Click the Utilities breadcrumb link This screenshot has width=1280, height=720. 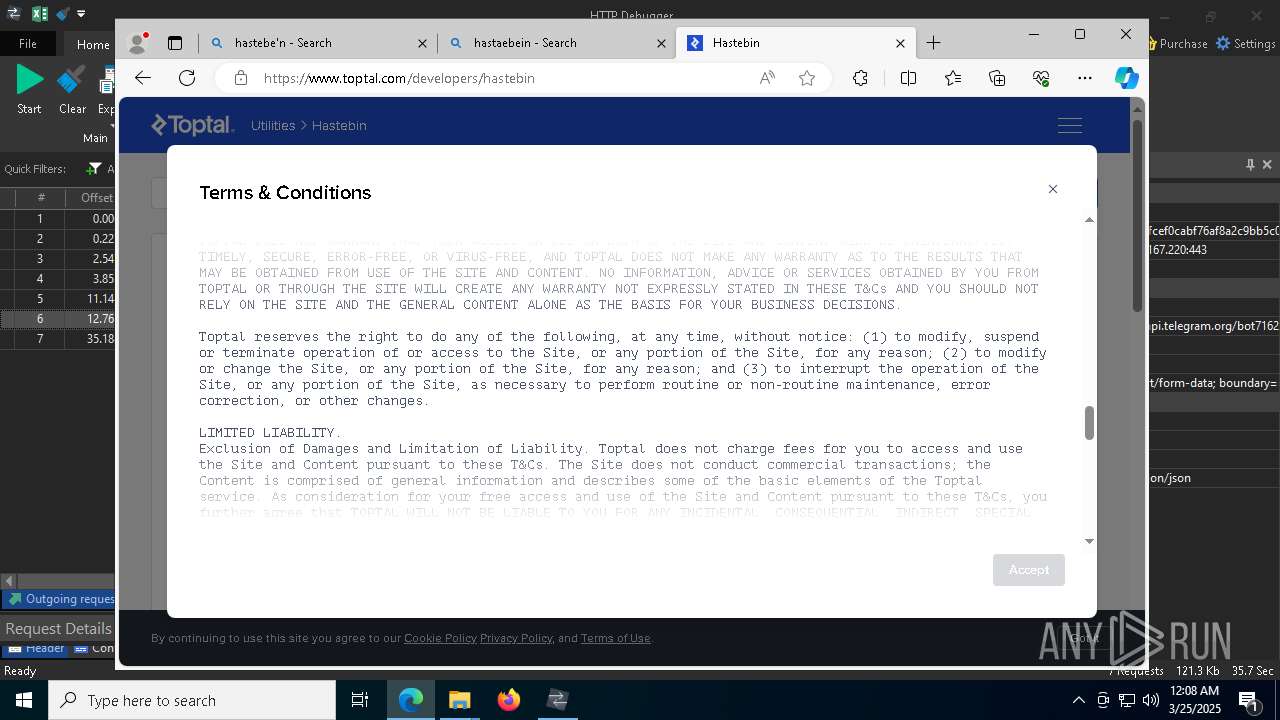[x=273, y=125]
